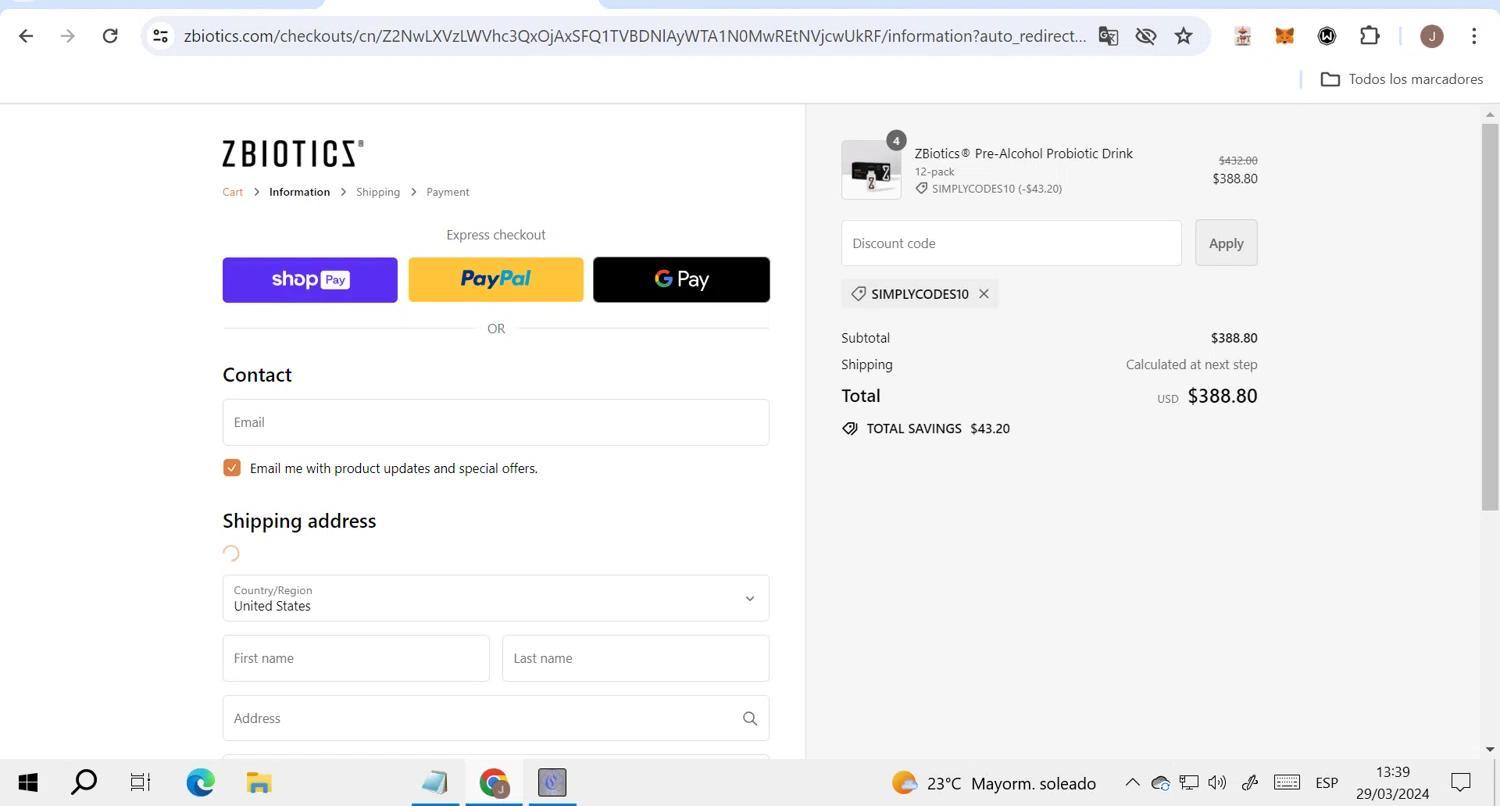The height and width of the screenshot is (806, 1500).
Task: Switch to Chrome in the taskbar
Action: click(494, 783)
